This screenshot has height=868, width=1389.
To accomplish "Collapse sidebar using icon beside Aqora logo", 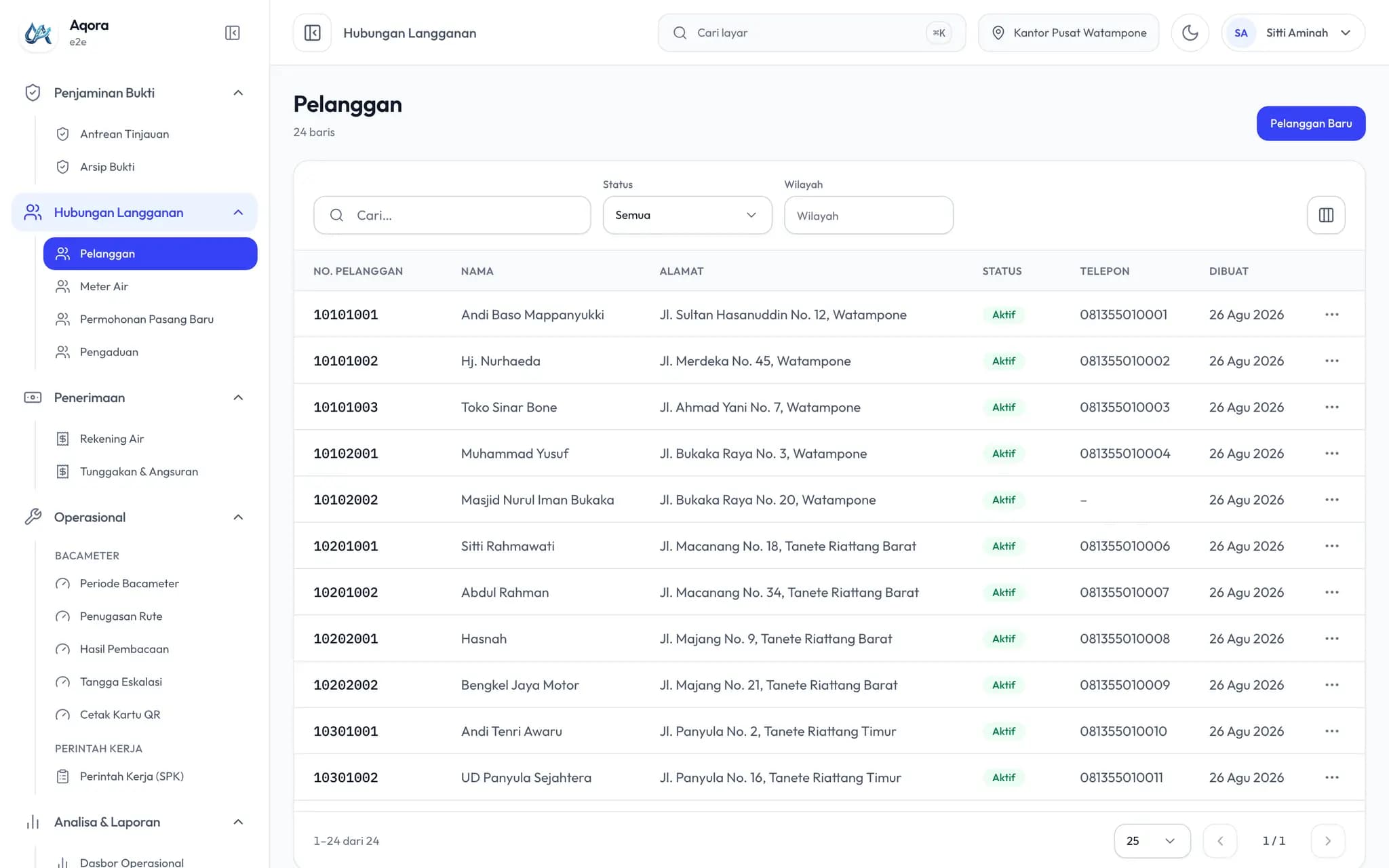I will click(232, 33).
